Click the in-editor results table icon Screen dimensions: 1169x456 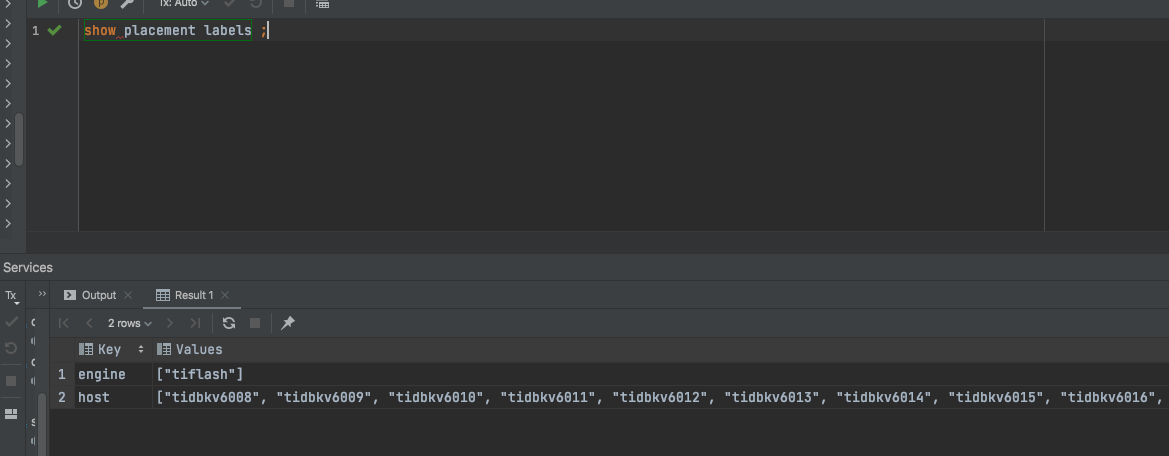pyautogui.click(x=322, y=4)
